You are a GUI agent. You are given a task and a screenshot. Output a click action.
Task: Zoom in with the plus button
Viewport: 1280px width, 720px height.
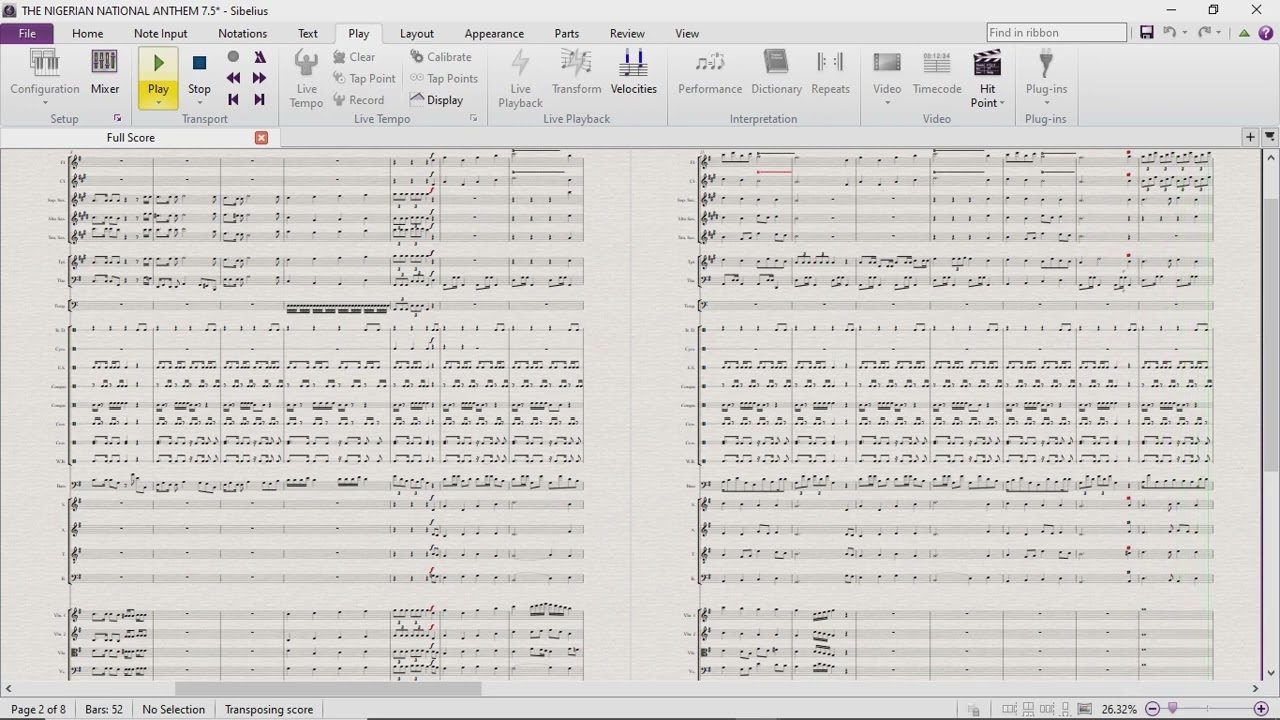[1261, 709]
